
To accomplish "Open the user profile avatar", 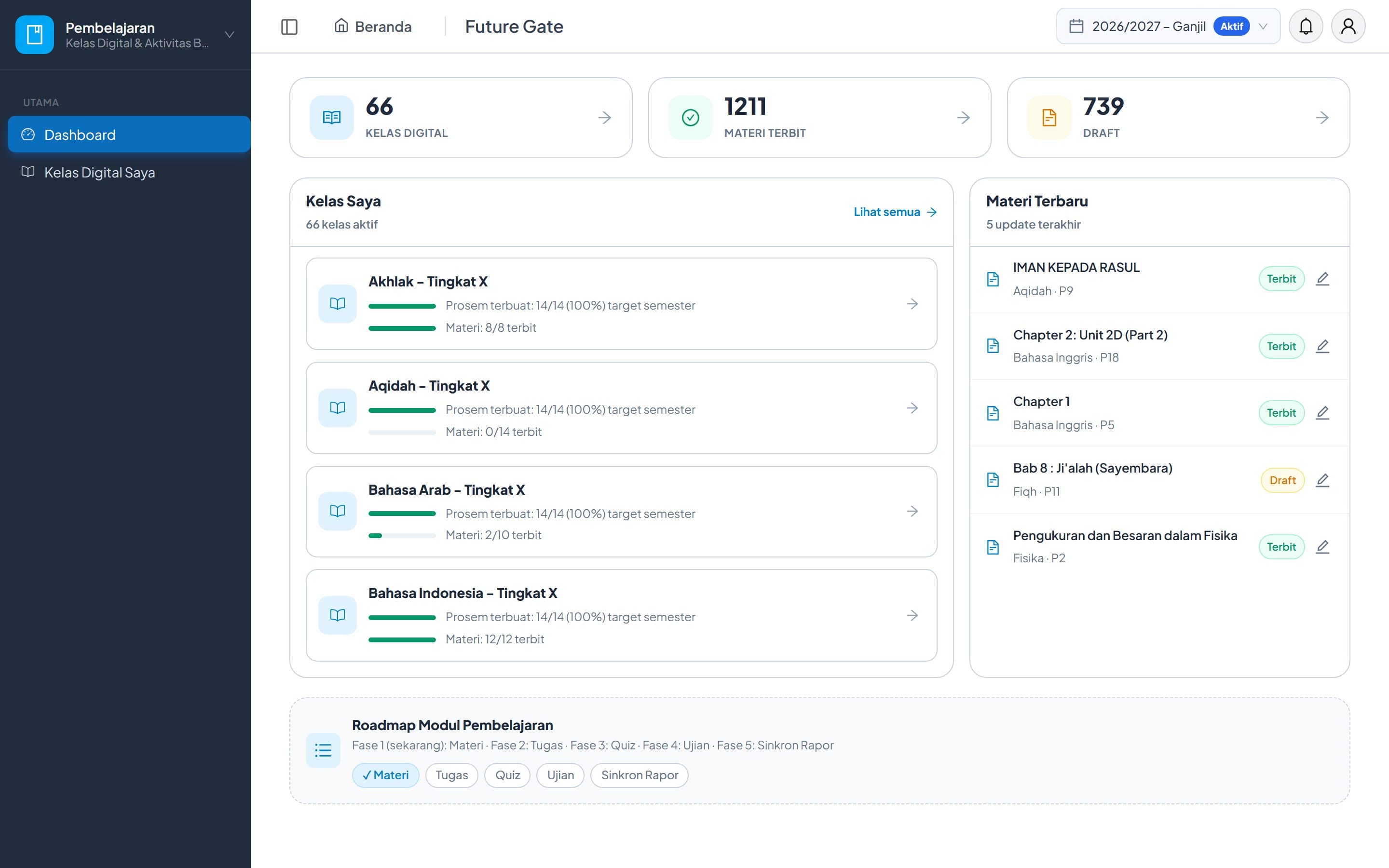I will pyautogui.click(x=1348, y=27).
